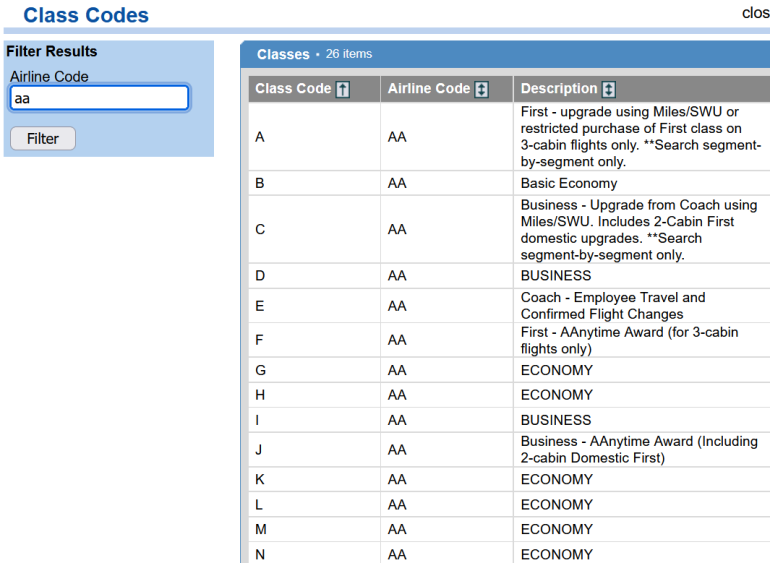Click the Class Code sort arrow icon
This screenshot has width=770, height=563.
click(x=343, y=89)
